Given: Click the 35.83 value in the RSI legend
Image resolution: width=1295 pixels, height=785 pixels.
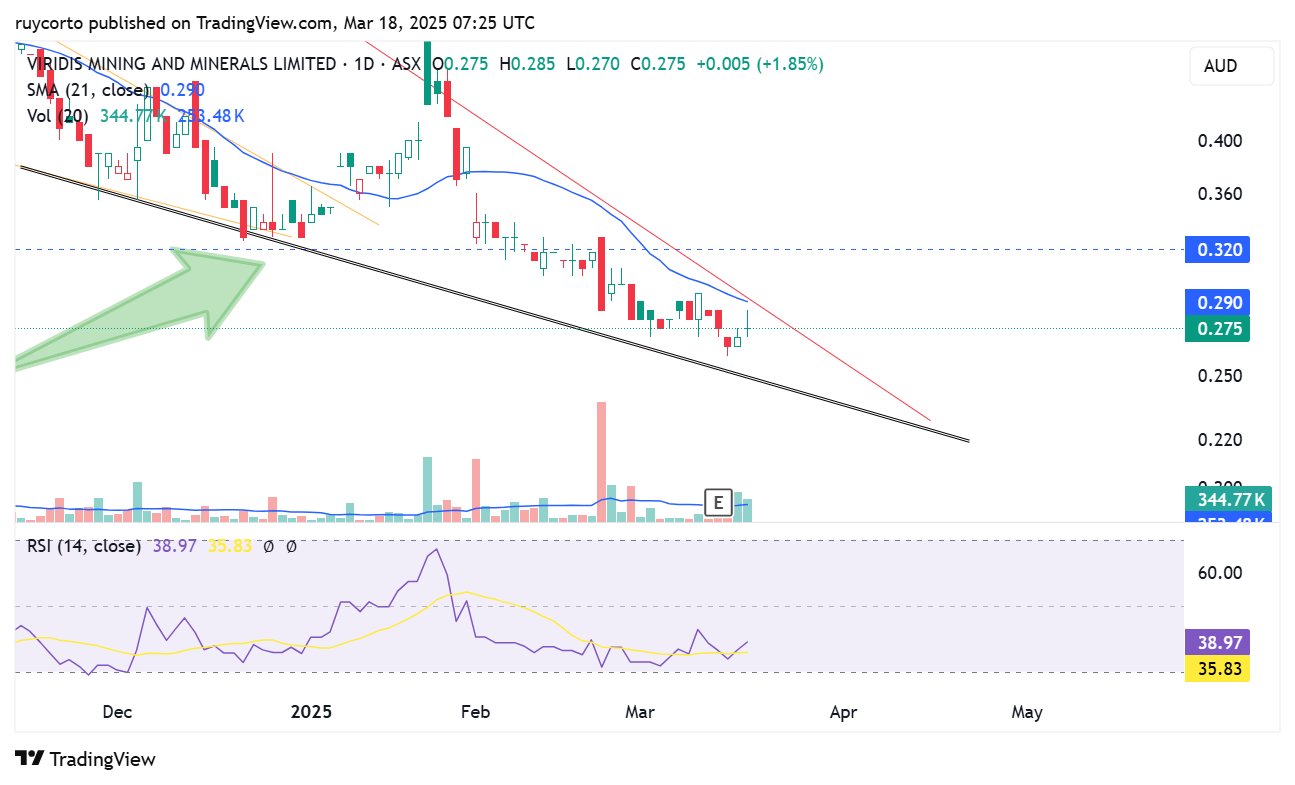Looking at the screenshot, I should pos(230,547).
